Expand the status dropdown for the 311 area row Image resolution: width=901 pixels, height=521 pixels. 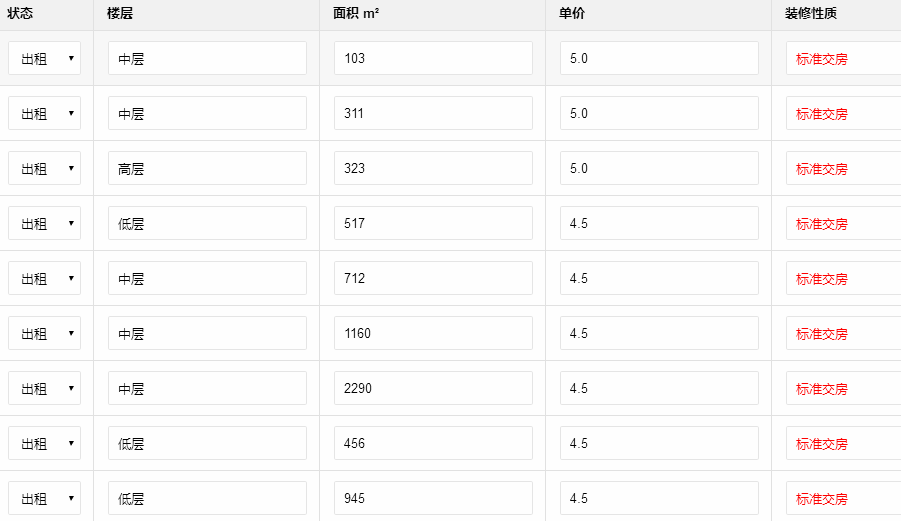pyautogui.click(x=44, y=113)
